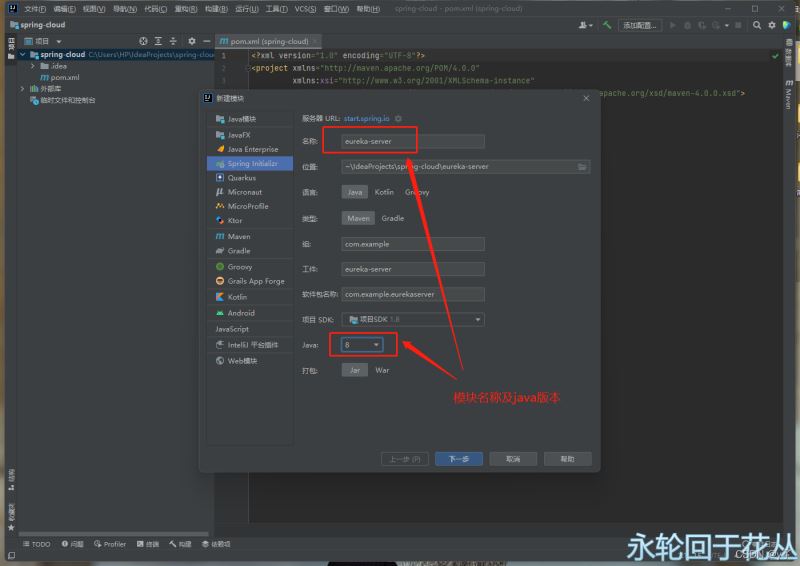Click the folder browse icon in location field
800x566 pixels.
tap(582, 167)
